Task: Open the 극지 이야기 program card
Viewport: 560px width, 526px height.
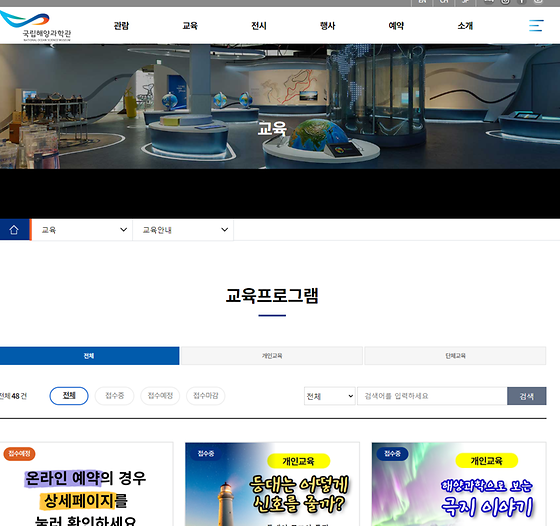Action: [459, 484]
